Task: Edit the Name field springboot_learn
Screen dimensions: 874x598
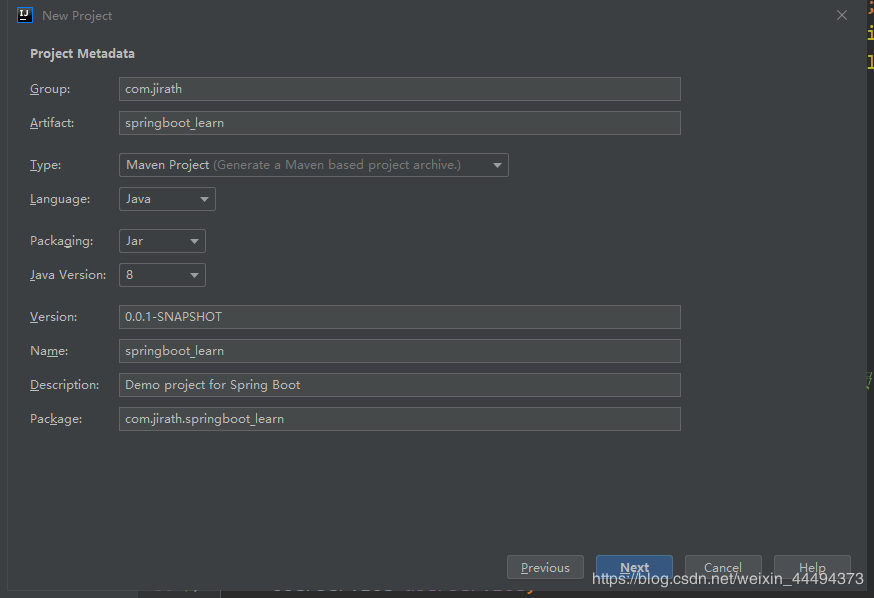Action: tap(400, 351)
